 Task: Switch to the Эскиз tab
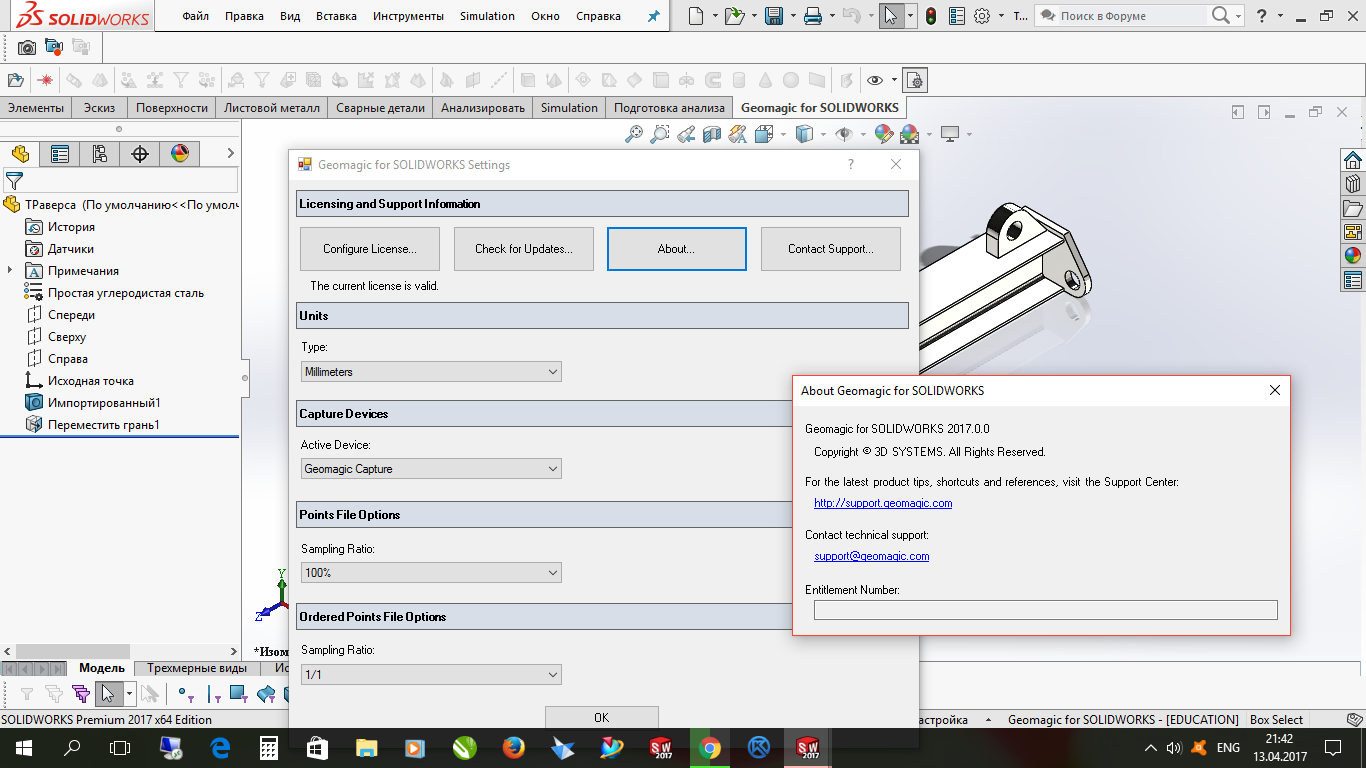click(x=99, y=108)
